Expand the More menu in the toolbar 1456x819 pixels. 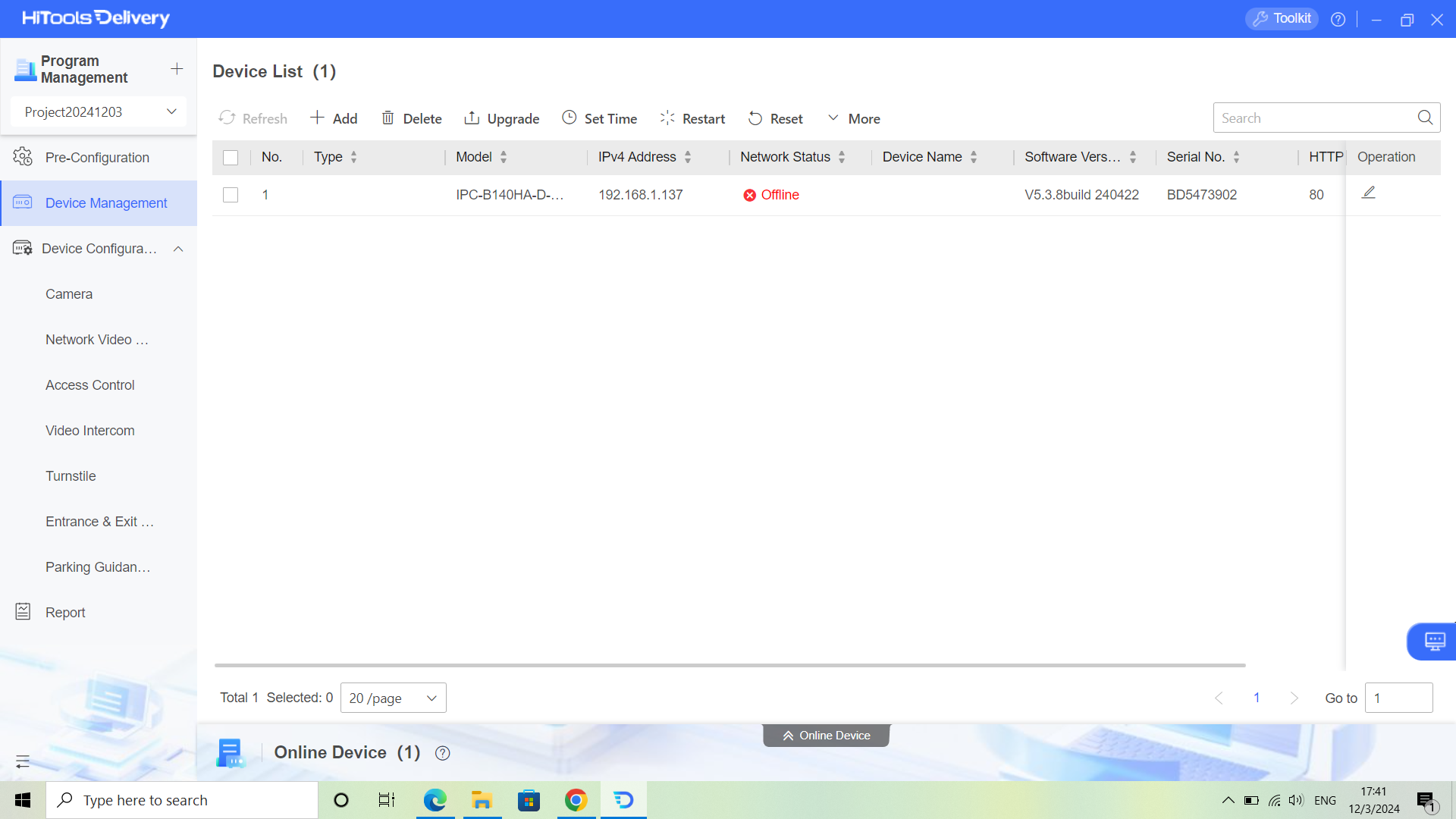coord(853,118)
